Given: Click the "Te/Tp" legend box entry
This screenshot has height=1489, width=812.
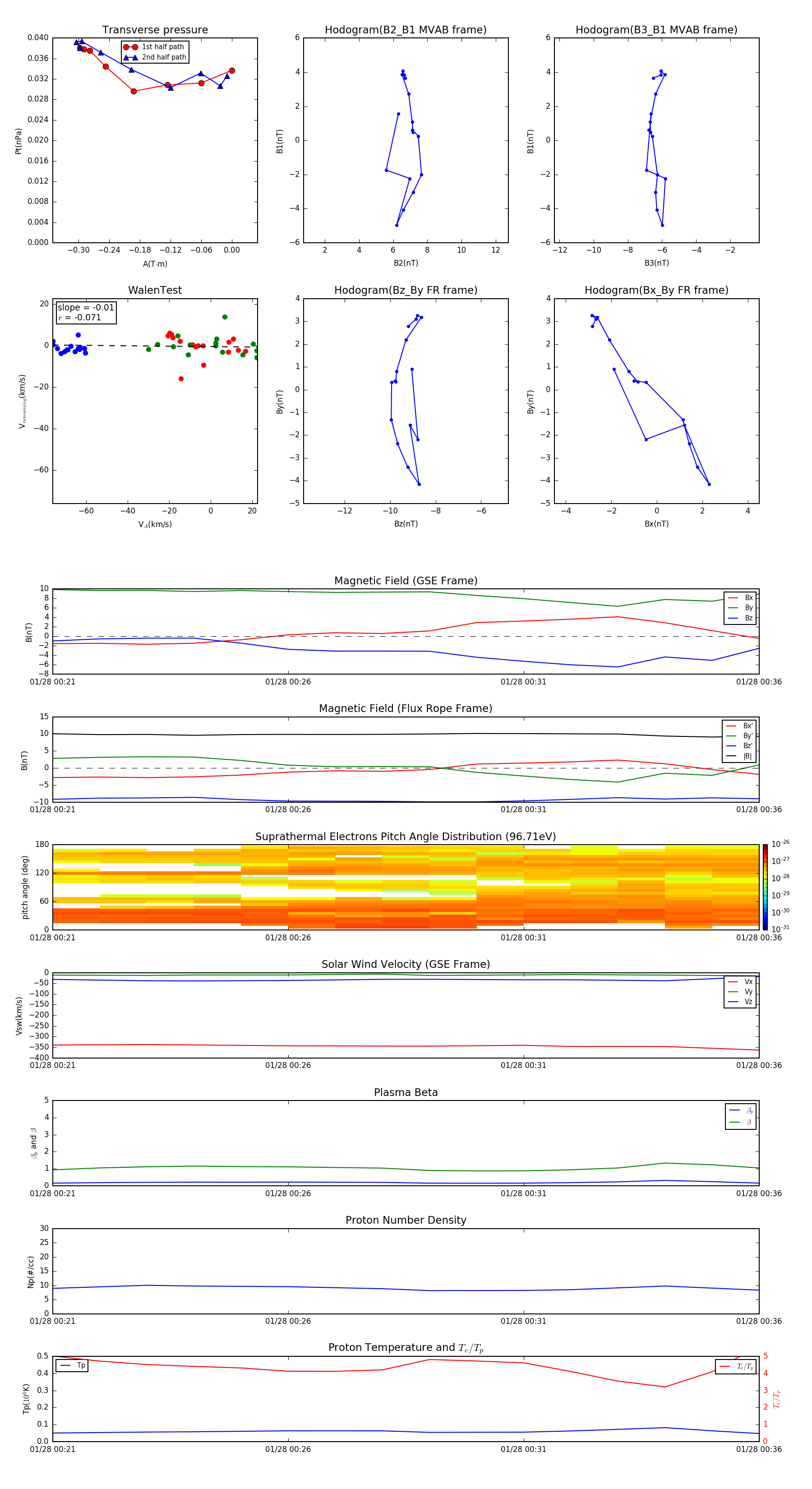Looking at the screenshot, I should 745,1366.
